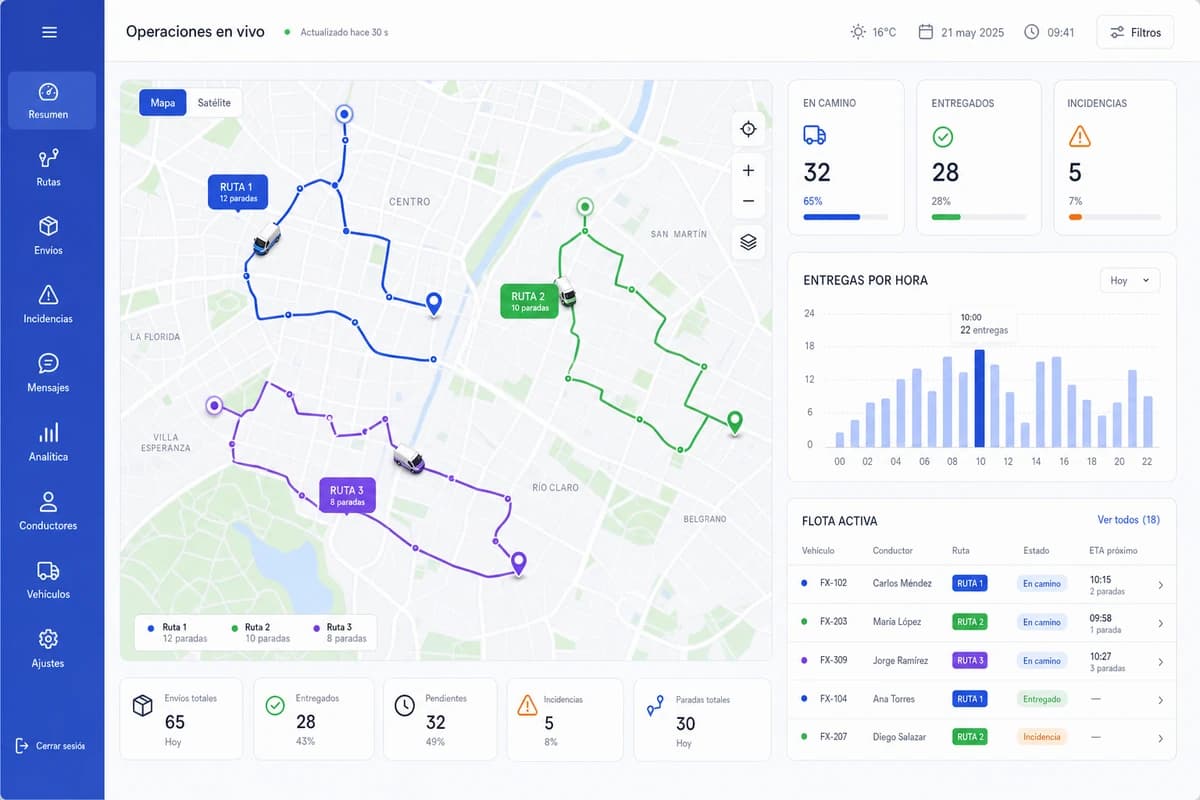Click RUTA 1 badge for Carlos Méndez
Screen dimensions: 1200x800
pyautogui.click(x=969, y=583)
